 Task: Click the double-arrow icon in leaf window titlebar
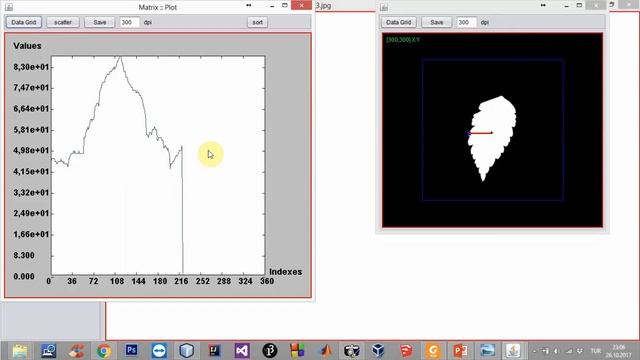tap(543, 5)
